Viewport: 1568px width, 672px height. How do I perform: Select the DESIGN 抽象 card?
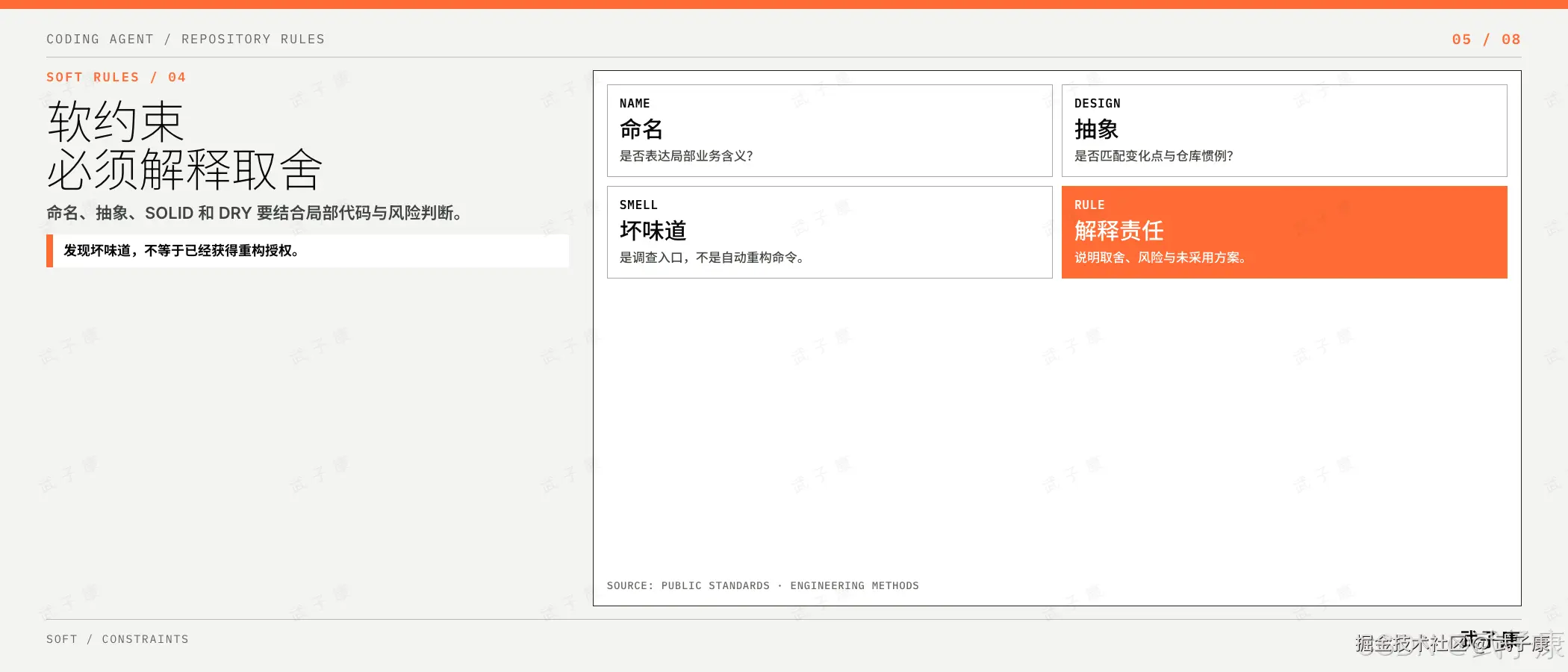1284,131
